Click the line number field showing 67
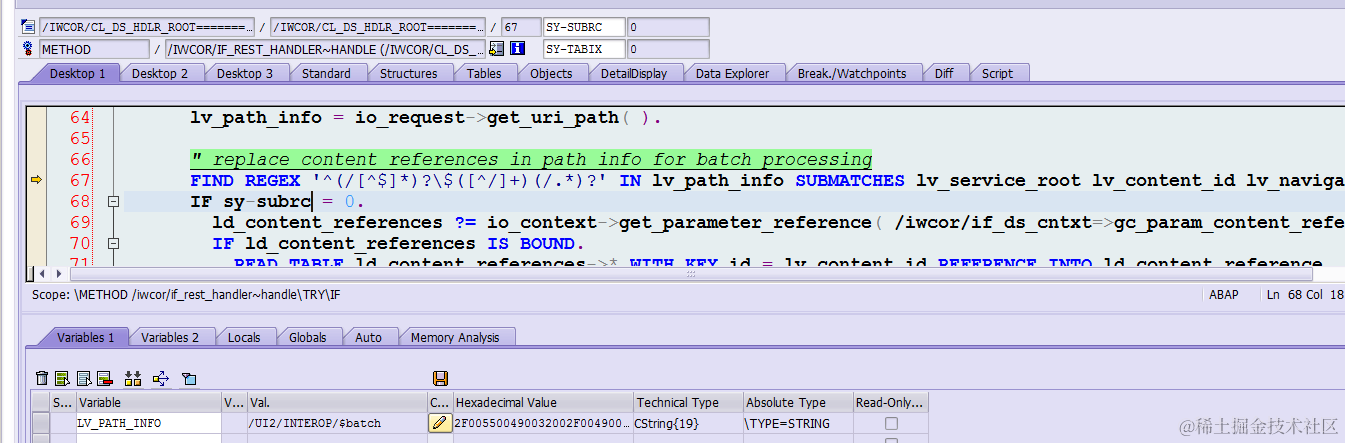1345x443 pixels. 520,27
